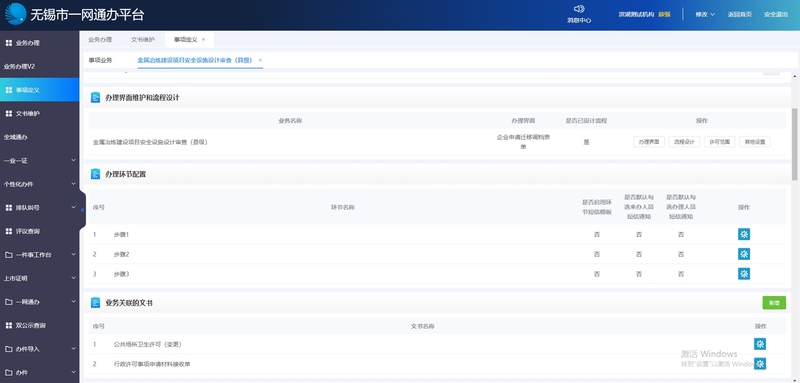Click the vertical scrollbar thumb
This screenshot has width=800, height=383.
(794, 144)
